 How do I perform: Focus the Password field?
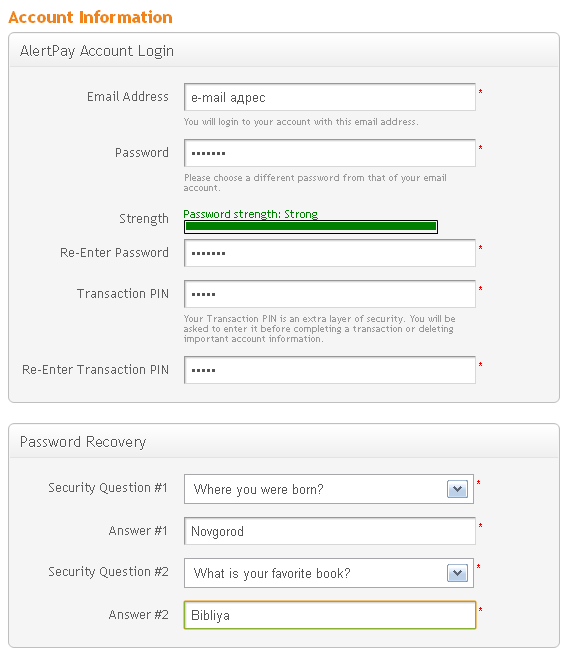pyautogui.click(x=329, y=153)
